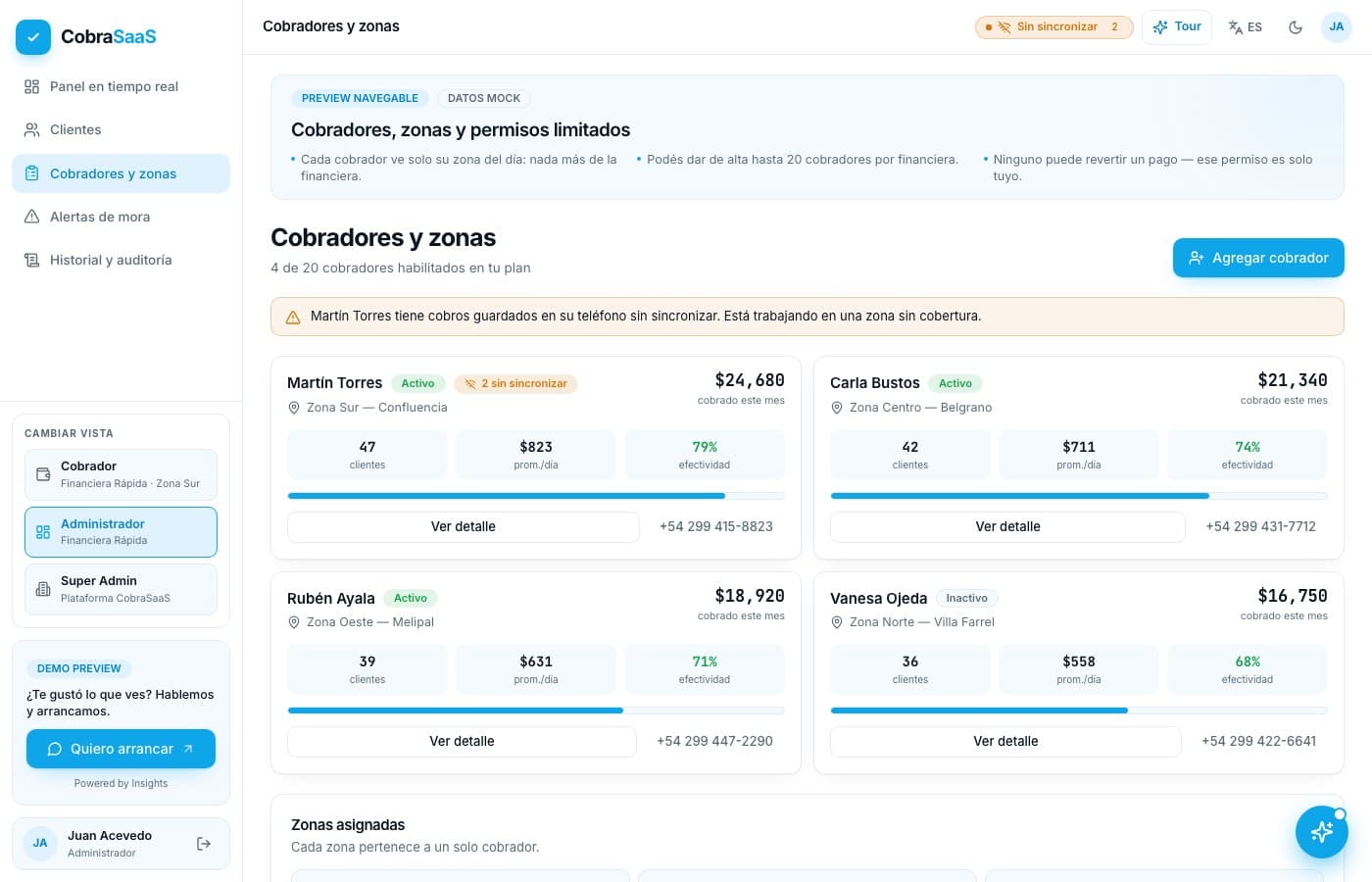Viewport: 1372px width, 882px height.
Task: Go to Clientes in the sidebar
Action: coord(121,129)
